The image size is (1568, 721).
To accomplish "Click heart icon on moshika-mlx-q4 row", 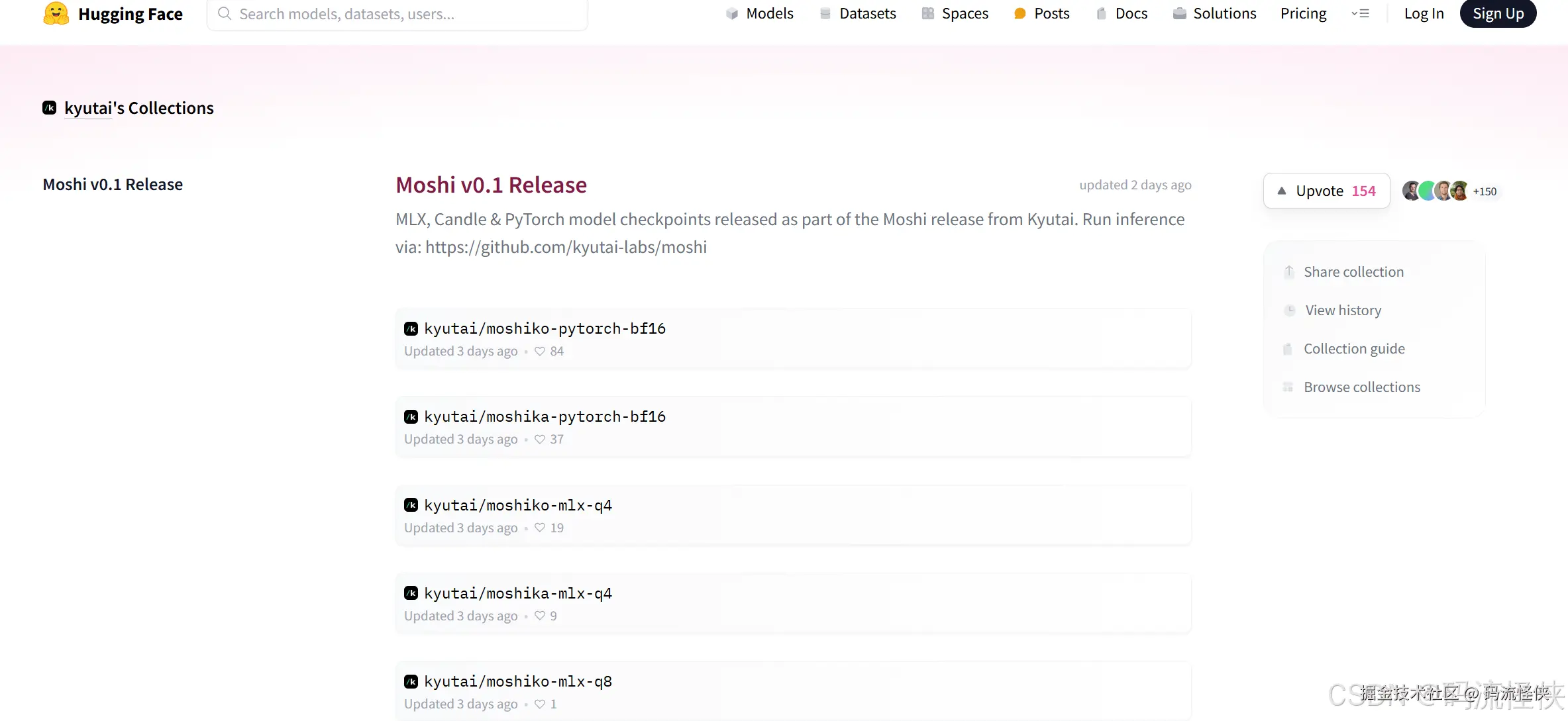I will pyautogui.click(x=540, y=616).
